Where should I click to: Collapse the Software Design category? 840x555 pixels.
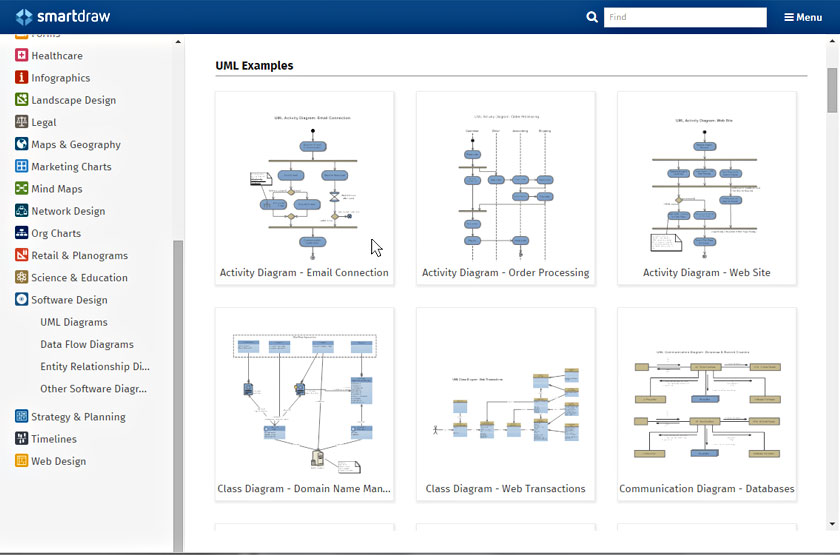click(68, 300)
